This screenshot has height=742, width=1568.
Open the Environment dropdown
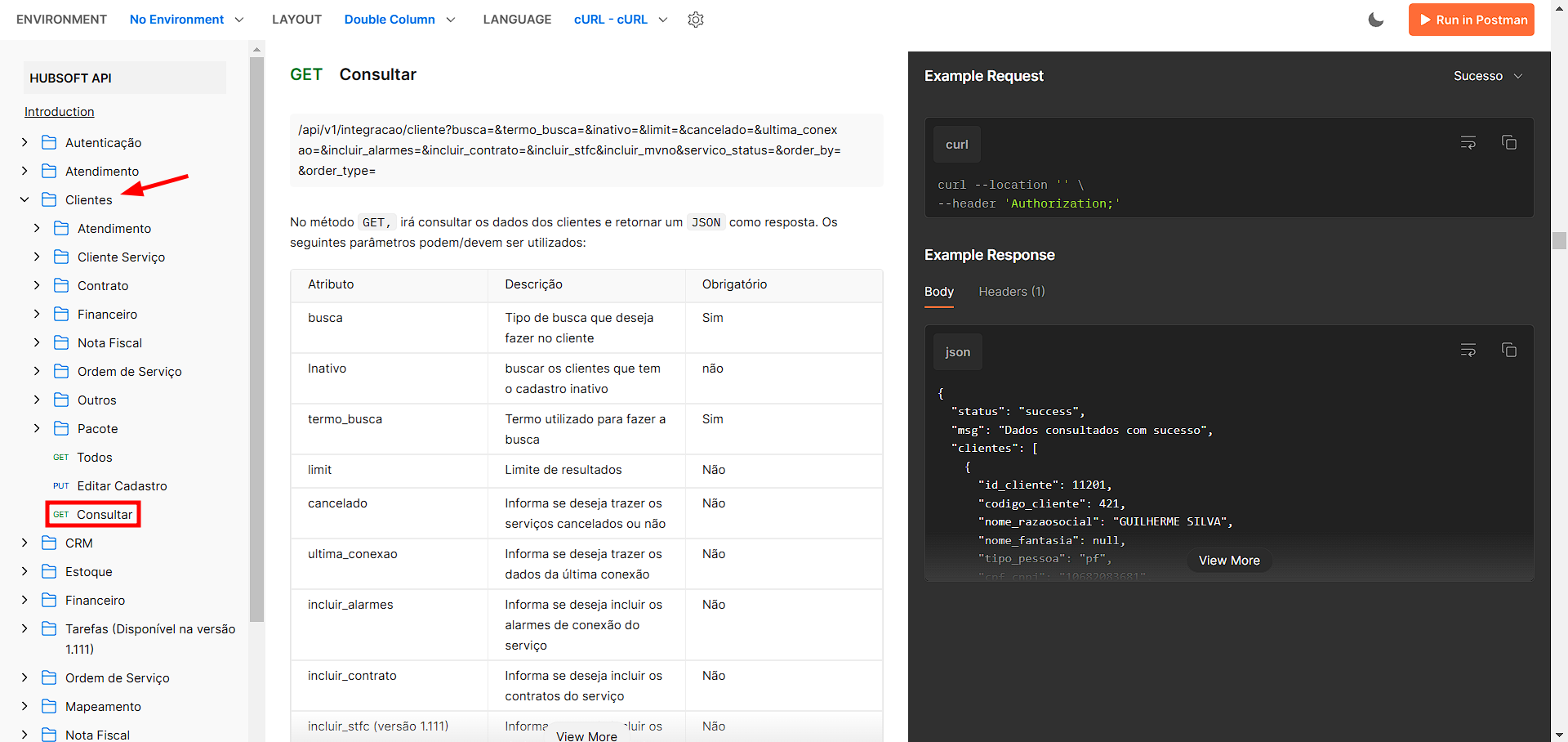click(186, 20)
